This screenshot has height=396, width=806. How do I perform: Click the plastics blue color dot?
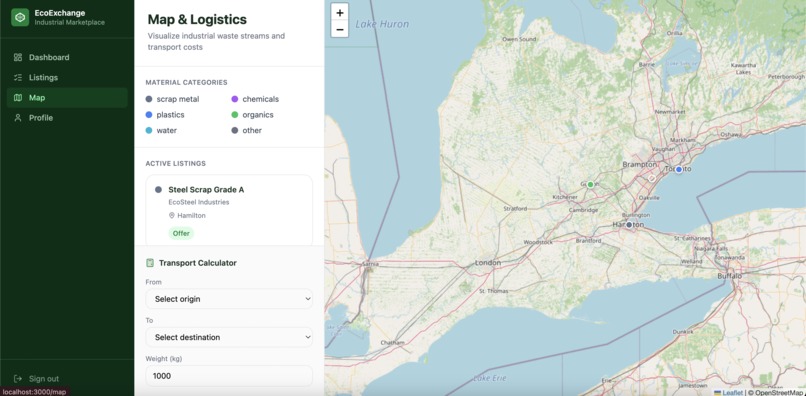149,115
